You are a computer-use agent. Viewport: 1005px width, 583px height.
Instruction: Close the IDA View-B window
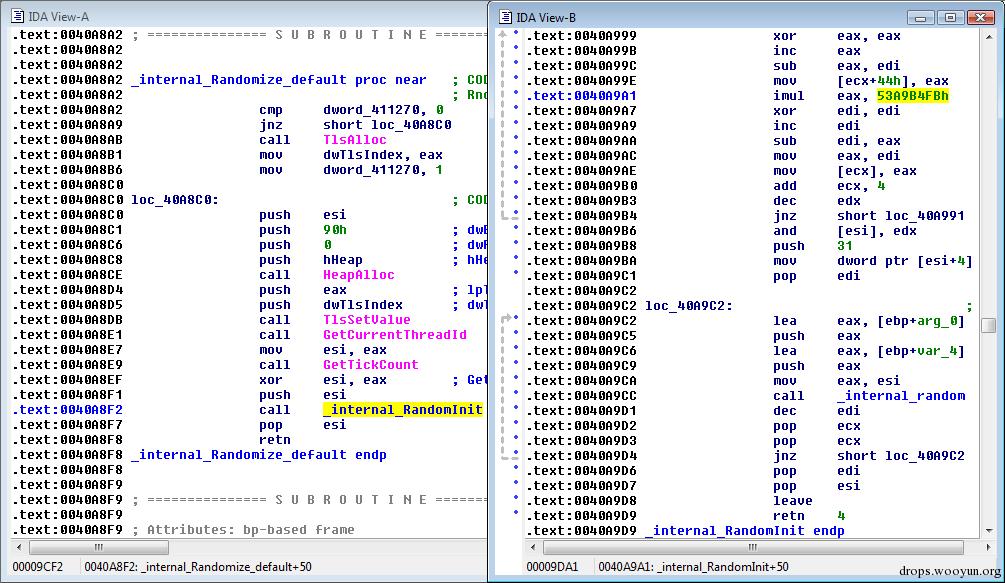(979, 17)
